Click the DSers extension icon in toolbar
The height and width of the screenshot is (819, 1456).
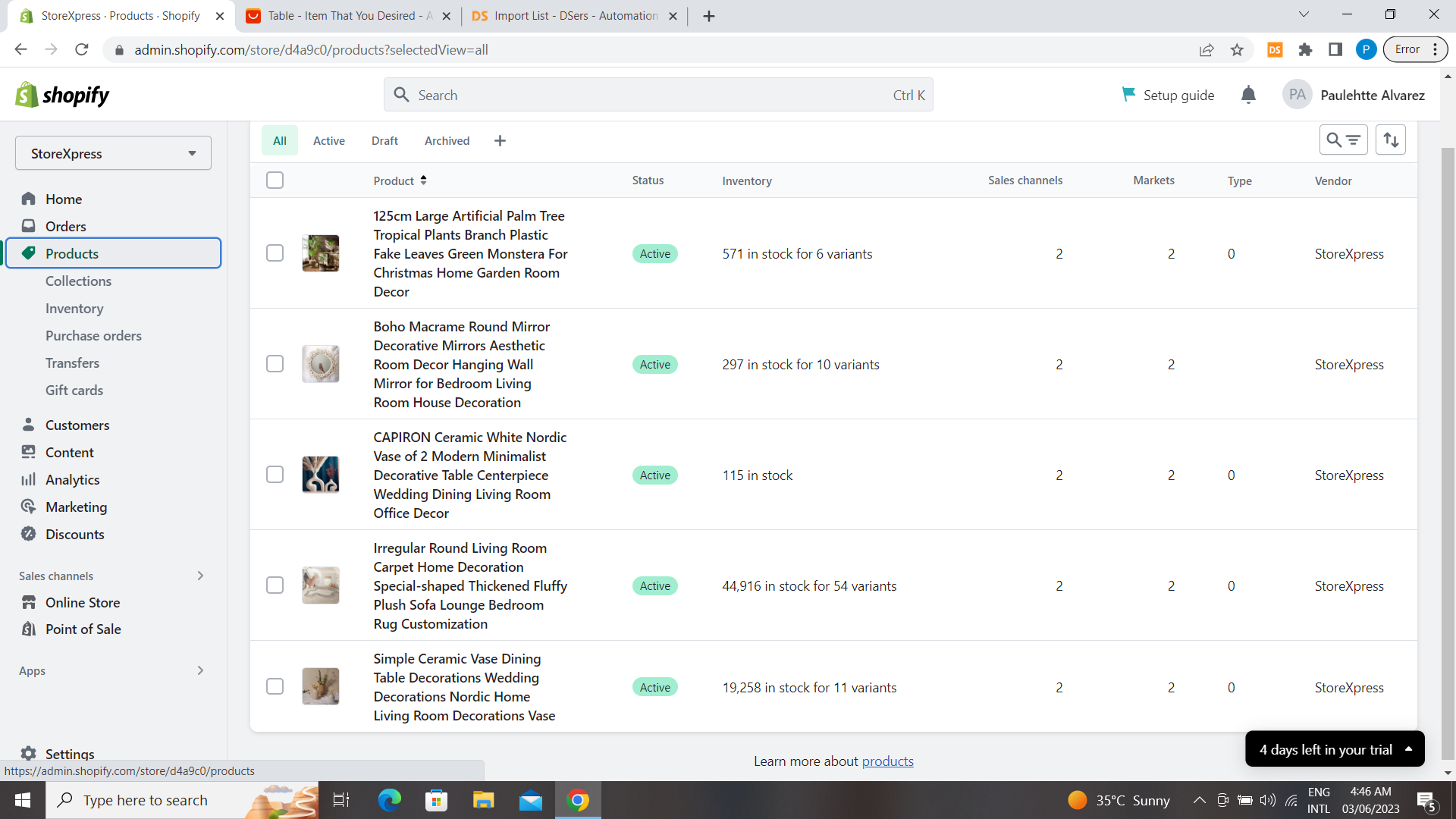point(1275,50)
